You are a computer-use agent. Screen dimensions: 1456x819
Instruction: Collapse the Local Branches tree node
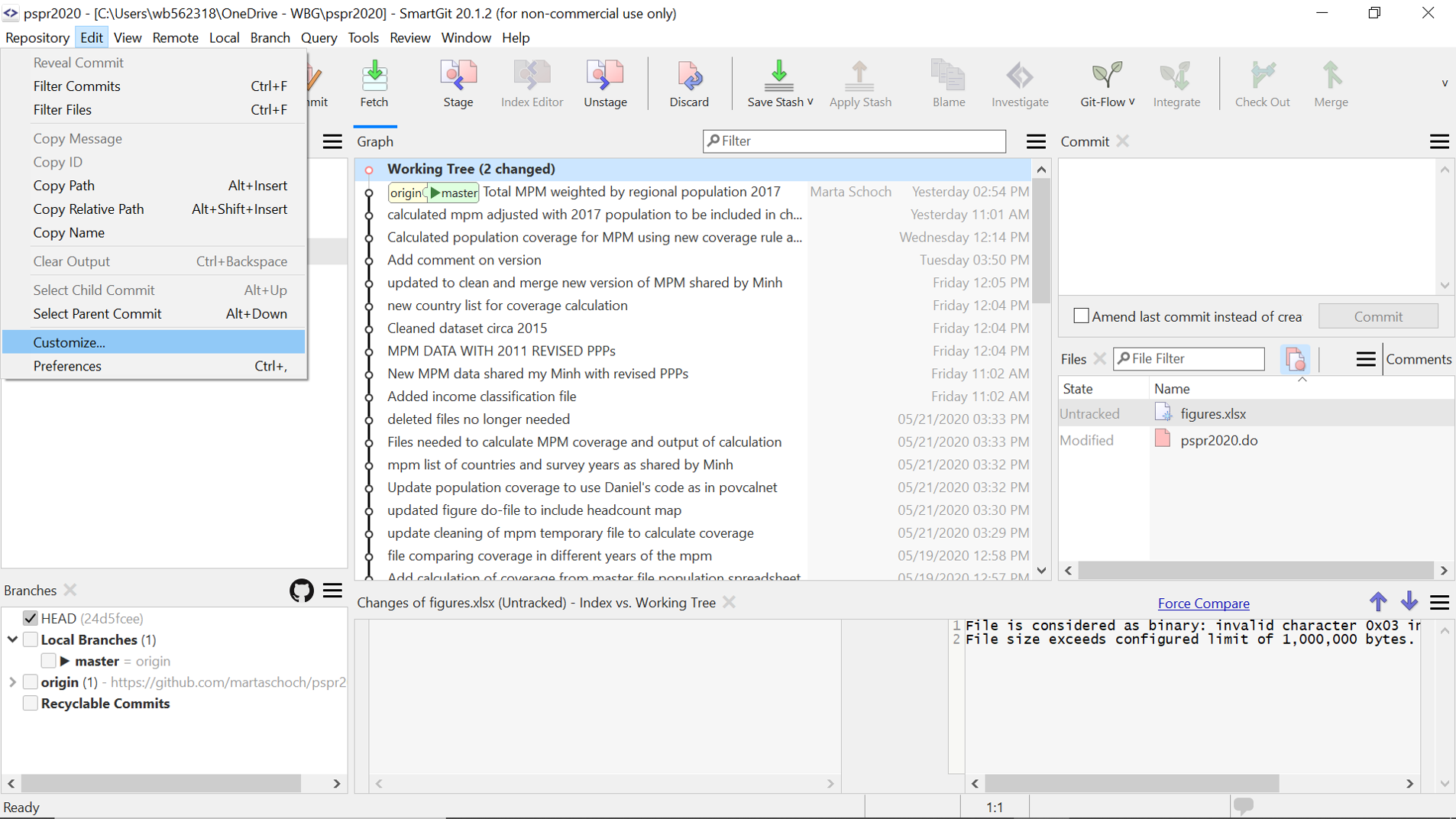(12, 639)
